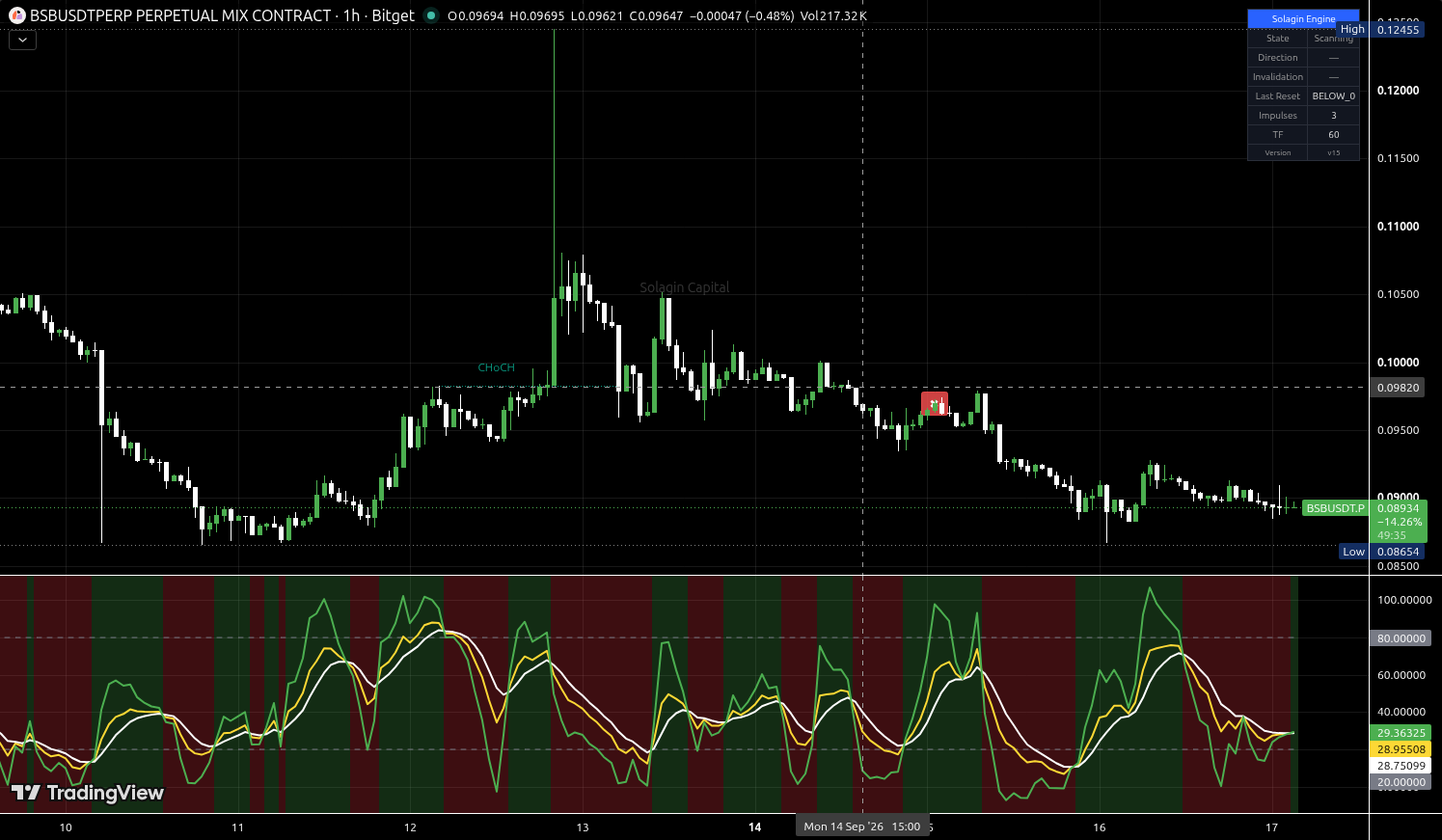The height and width of the screenshot is (840, 1442).
Task: Click the 80.00000 upper level label
Action: coord(1401,638)
